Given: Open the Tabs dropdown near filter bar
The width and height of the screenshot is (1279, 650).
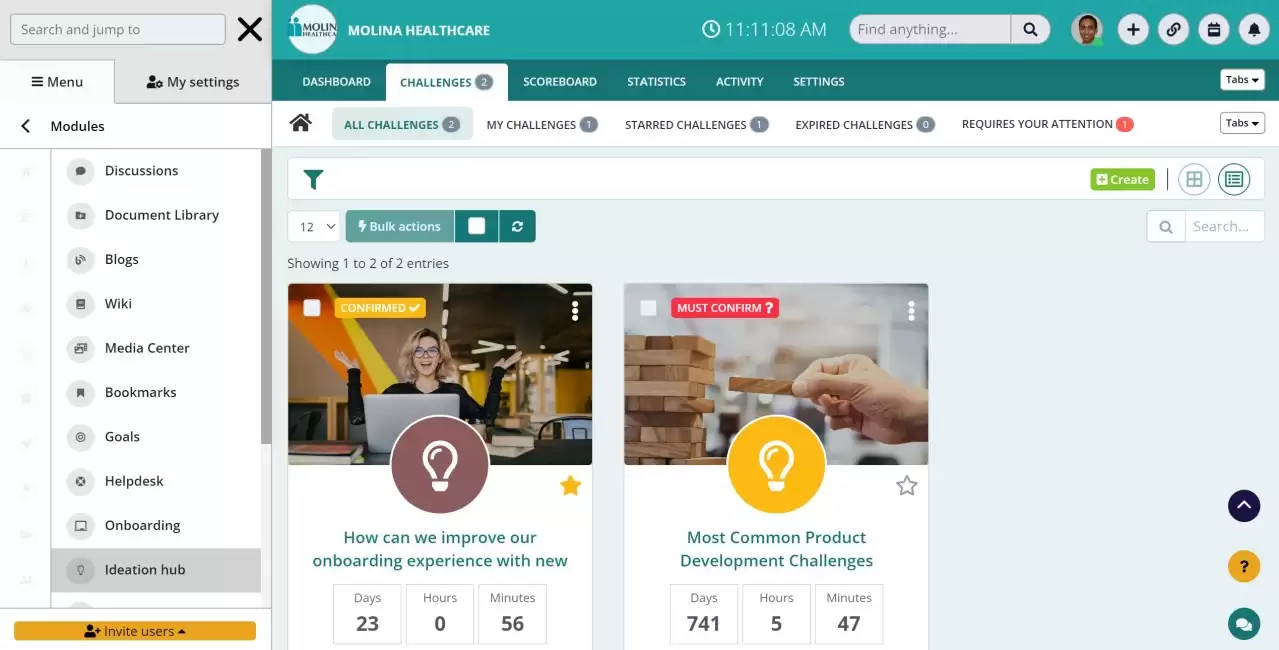Looking at the screenshot, I should point(1241,122).
